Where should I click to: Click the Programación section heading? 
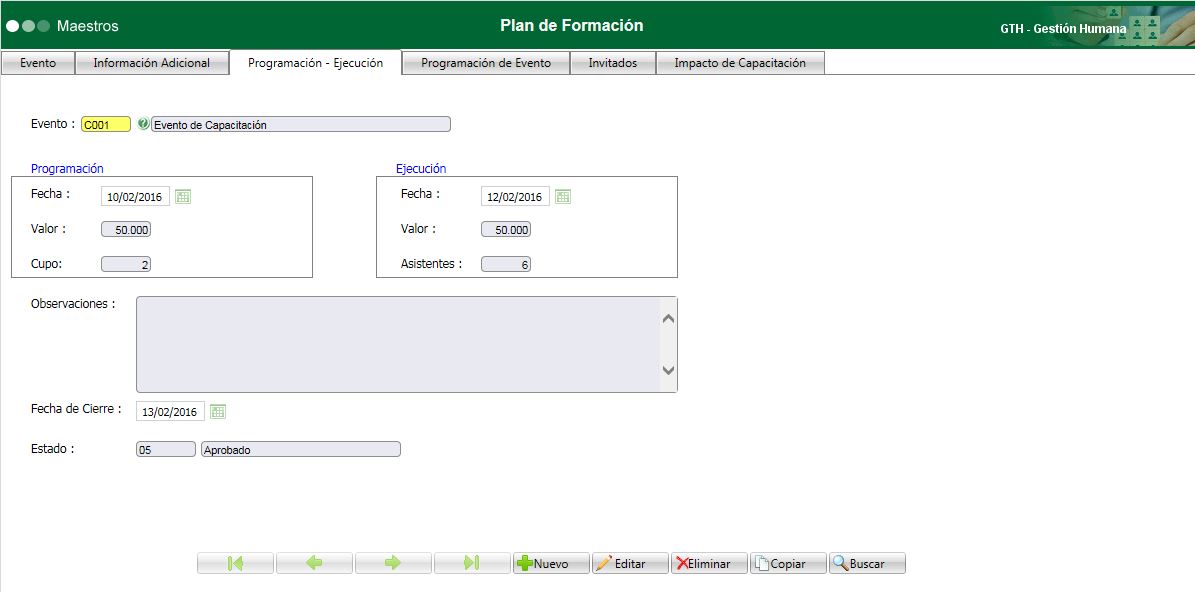(x=67, y=168)
